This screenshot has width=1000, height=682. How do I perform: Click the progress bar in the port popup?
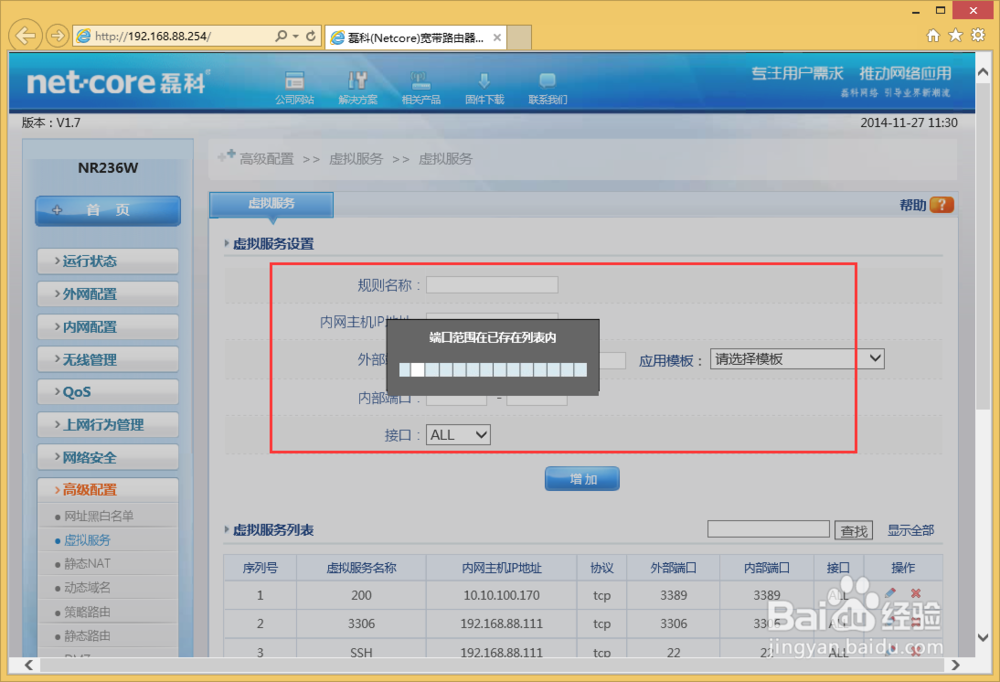(492, 369)
